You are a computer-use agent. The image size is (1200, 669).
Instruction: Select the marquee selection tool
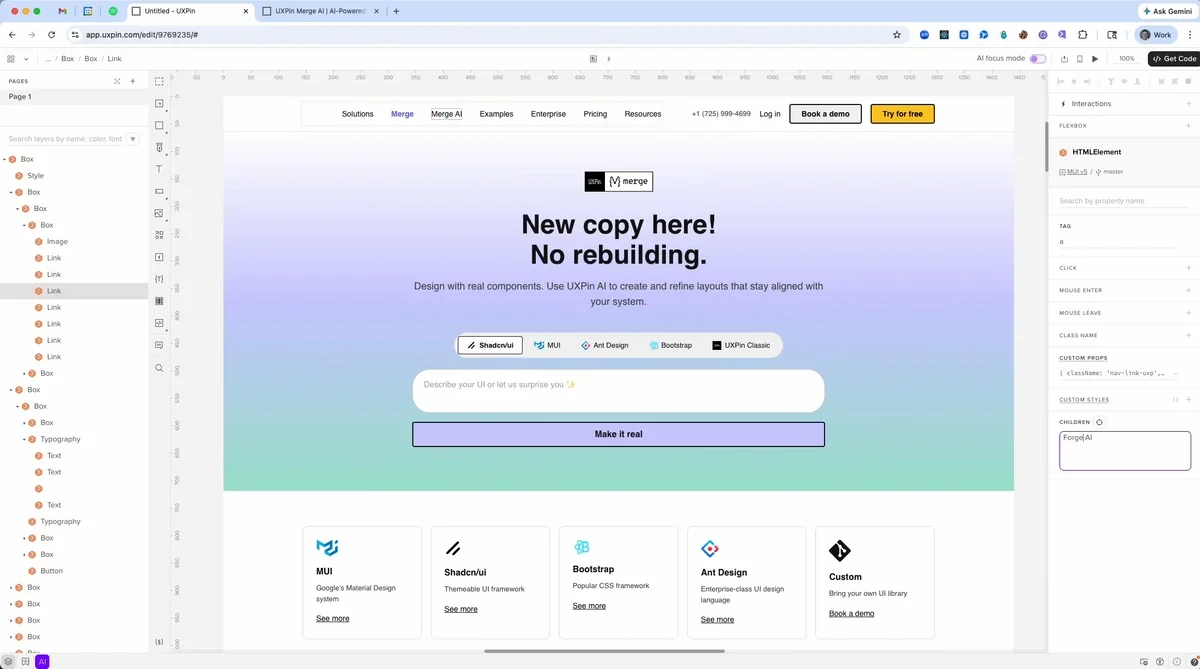pyautogui.click(x=159, y=82)
